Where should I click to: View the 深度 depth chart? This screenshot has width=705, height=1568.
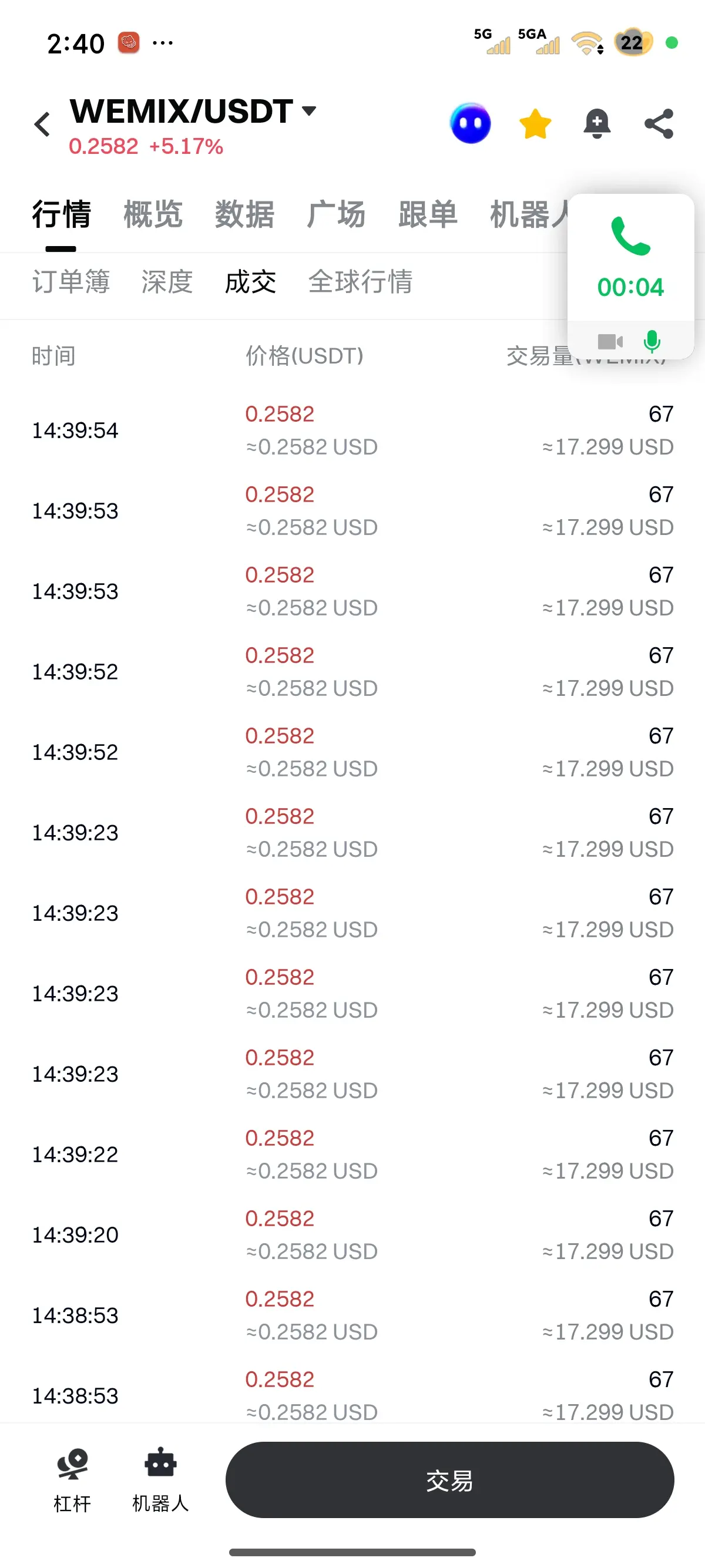point(167,282)
